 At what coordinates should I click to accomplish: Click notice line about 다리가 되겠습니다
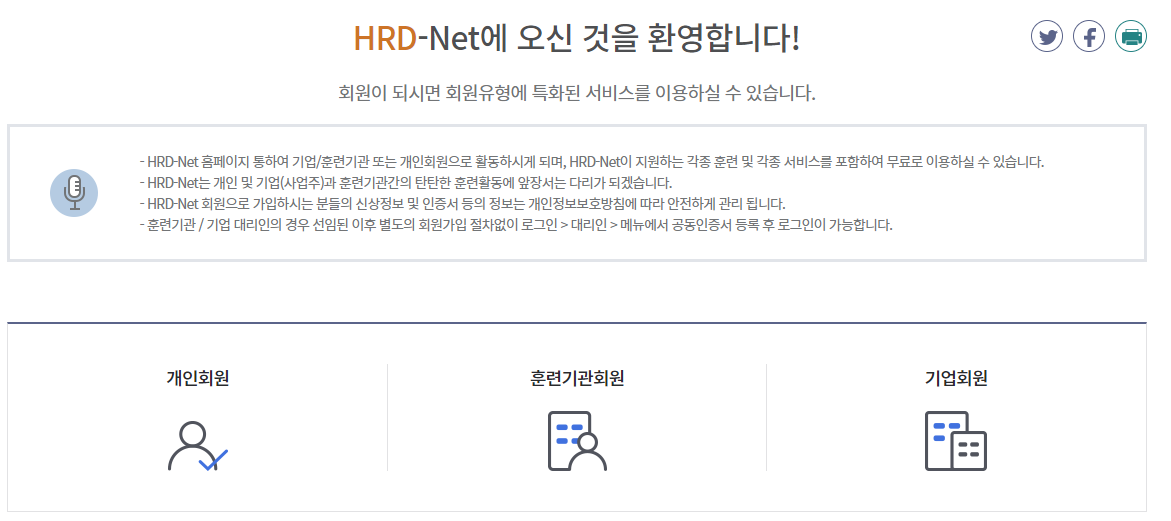pyautogui.click(x=406, y=183)
